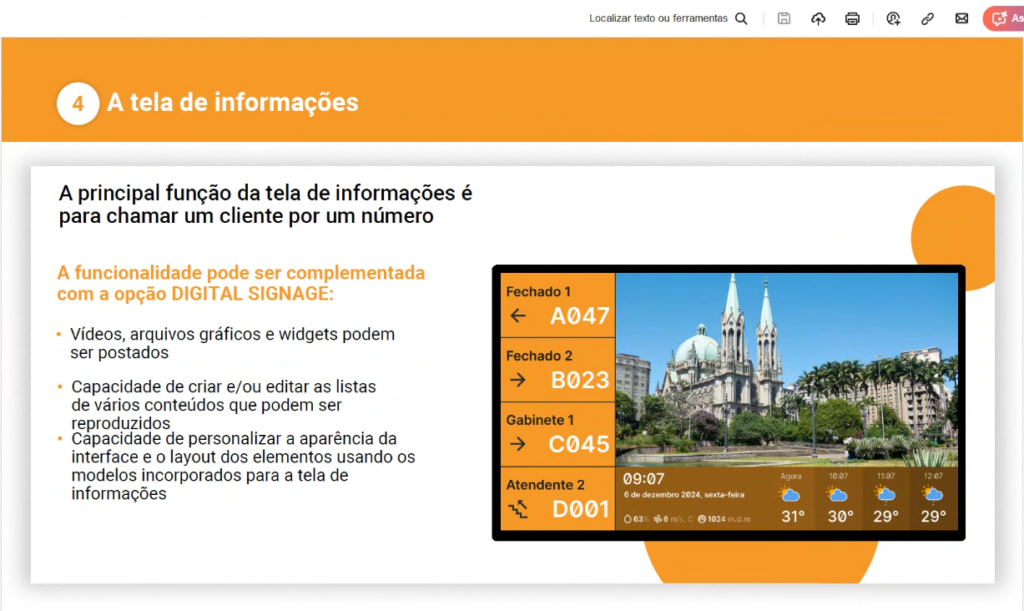
Task: Click the 'Fechado 1' label
Action: (538, 292)
